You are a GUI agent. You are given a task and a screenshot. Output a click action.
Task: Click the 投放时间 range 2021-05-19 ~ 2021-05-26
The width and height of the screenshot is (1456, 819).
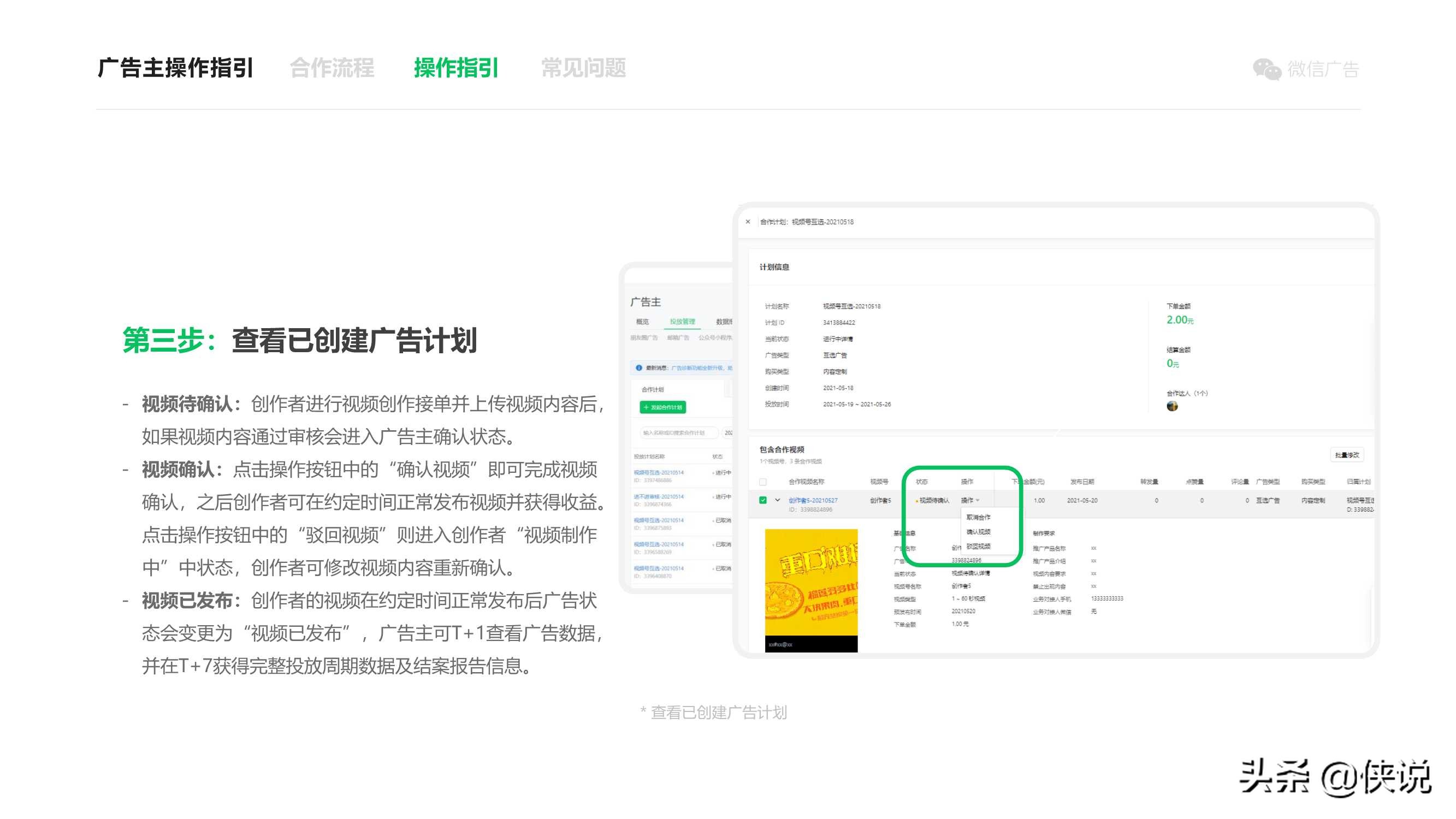click(857, 404)
